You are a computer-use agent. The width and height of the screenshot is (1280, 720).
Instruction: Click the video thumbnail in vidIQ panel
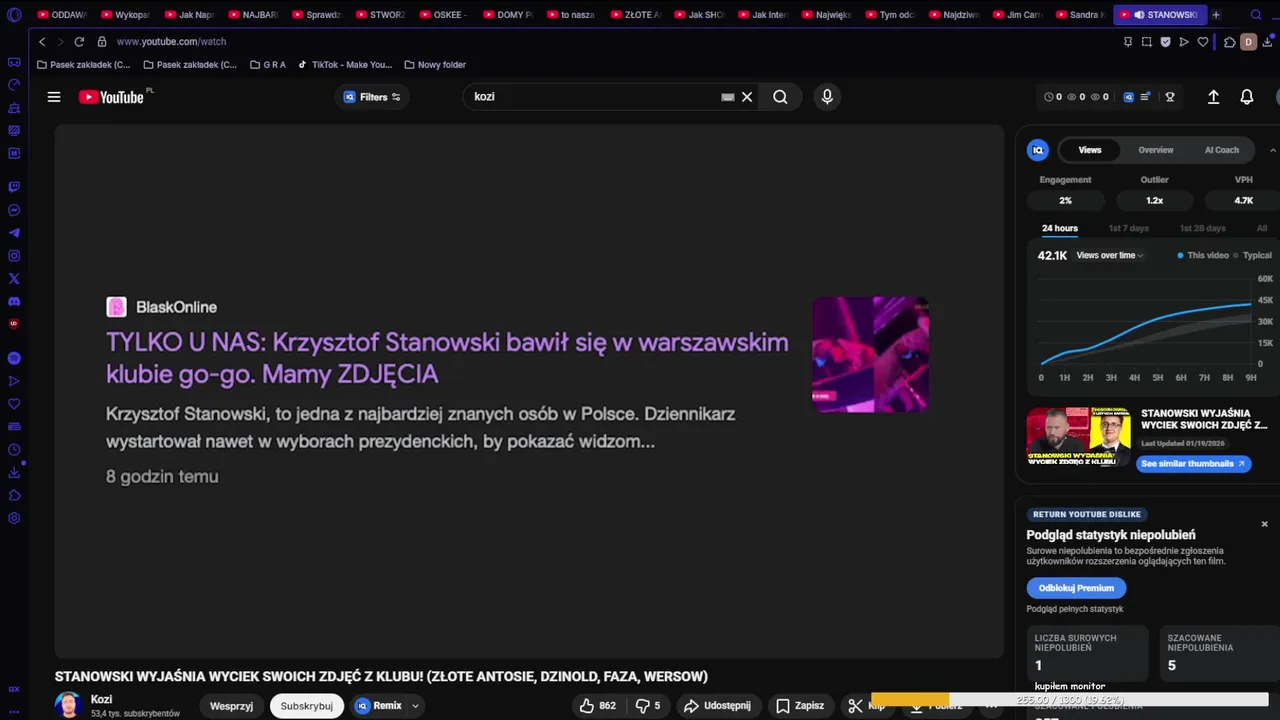pos(1079,436)
